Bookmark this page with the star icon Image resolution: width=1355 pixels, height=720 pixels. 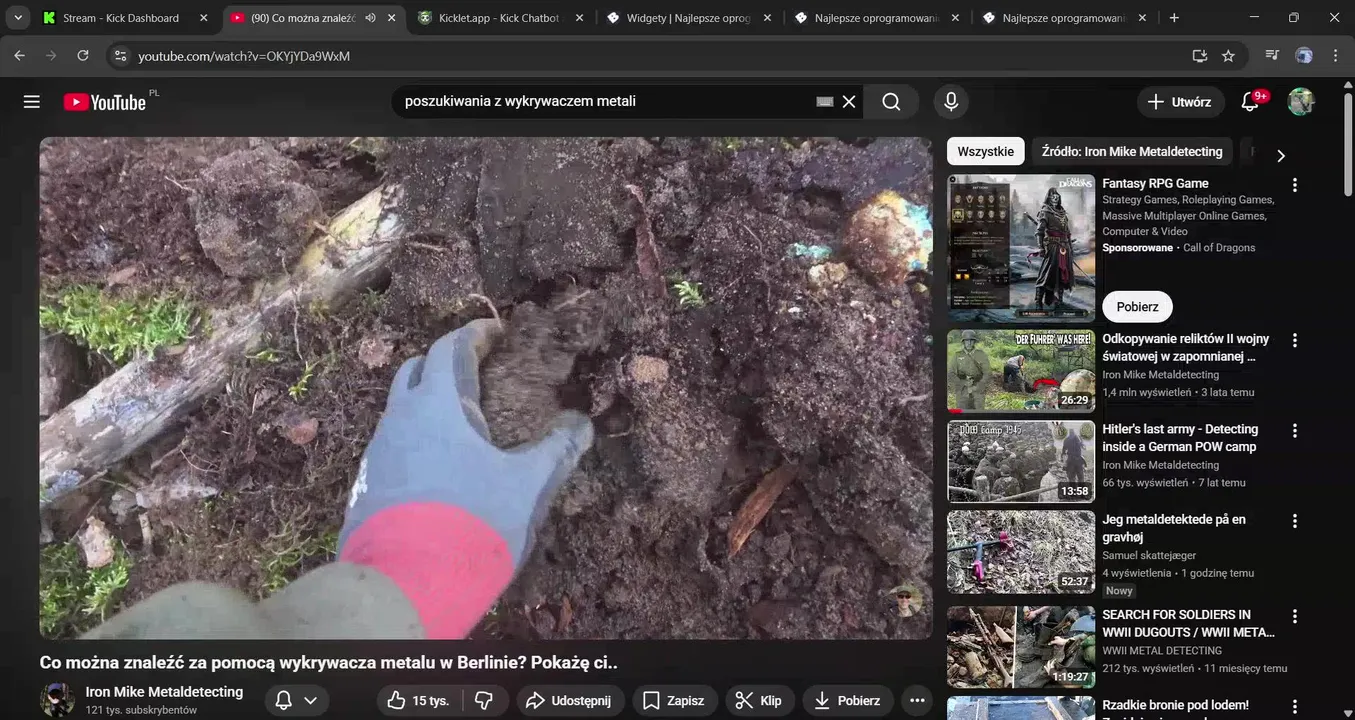[1228, 56]
